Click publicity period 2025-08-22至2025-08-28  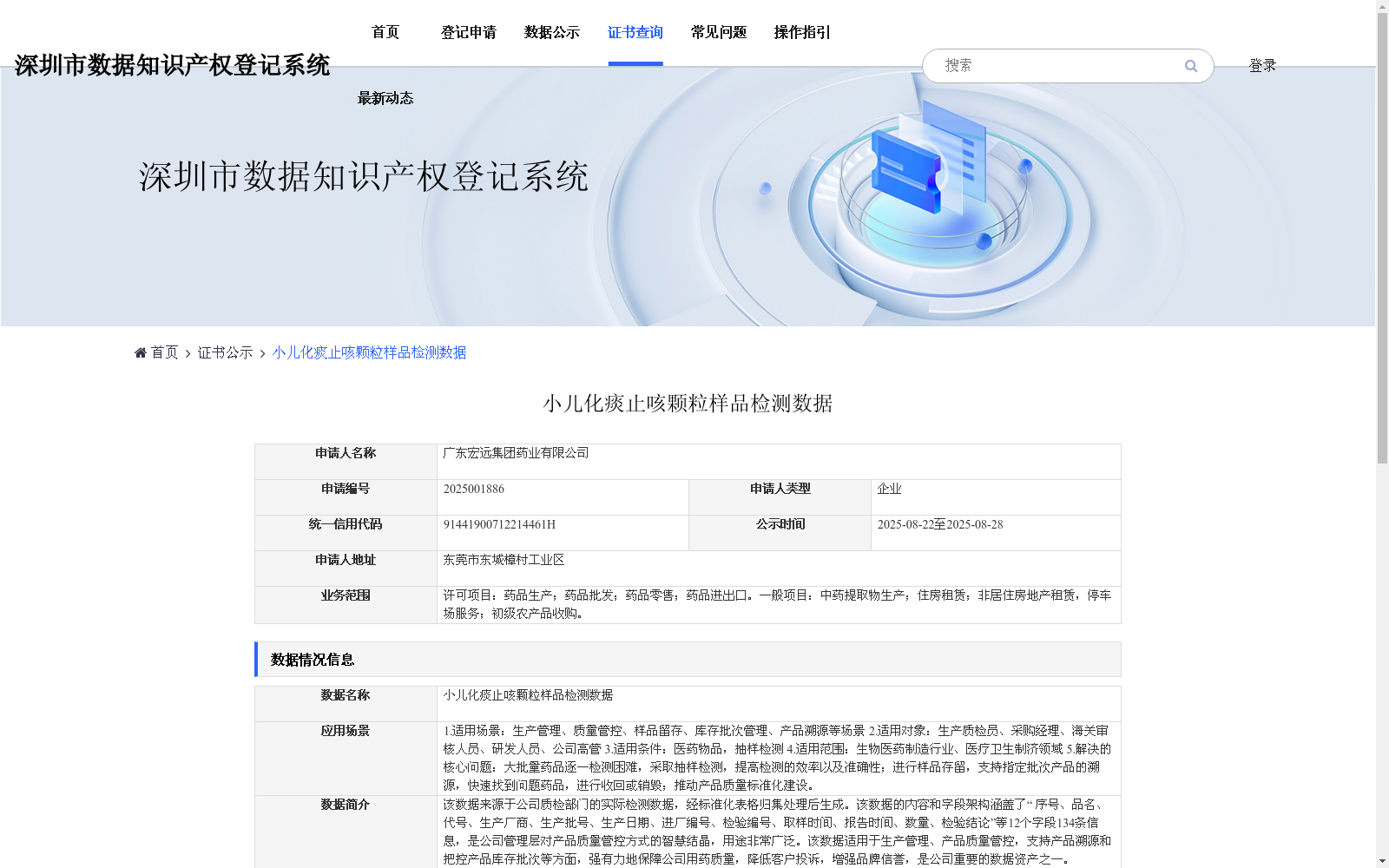point(940,524)
